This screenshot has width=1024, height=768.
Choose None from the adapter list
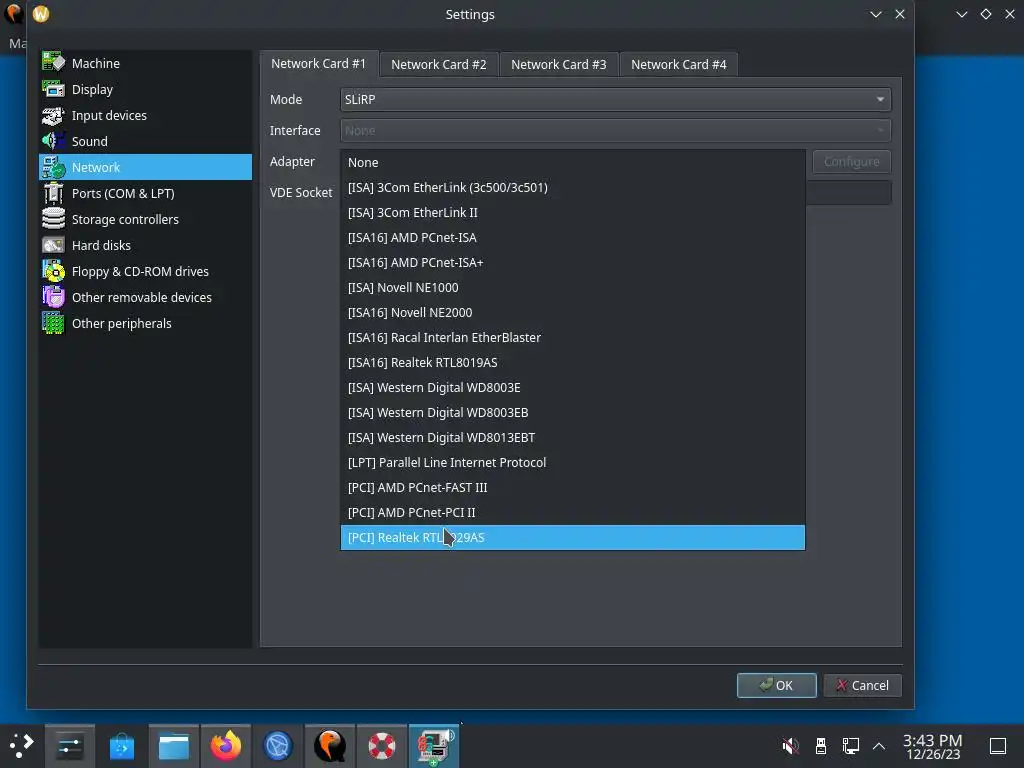coord(573,163)
